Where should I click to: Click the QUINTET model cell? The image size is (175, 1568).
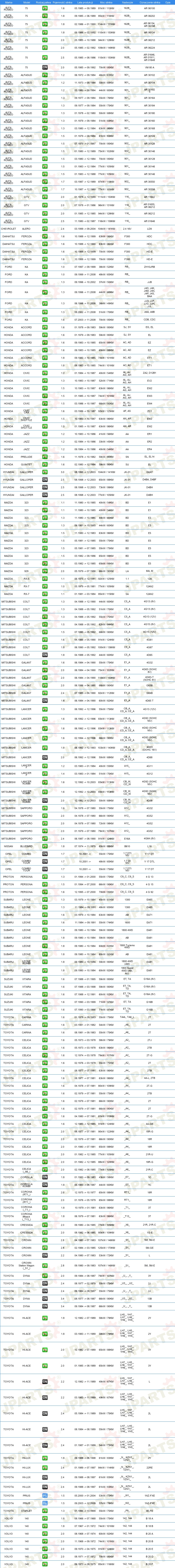click(x=27, y=464)
